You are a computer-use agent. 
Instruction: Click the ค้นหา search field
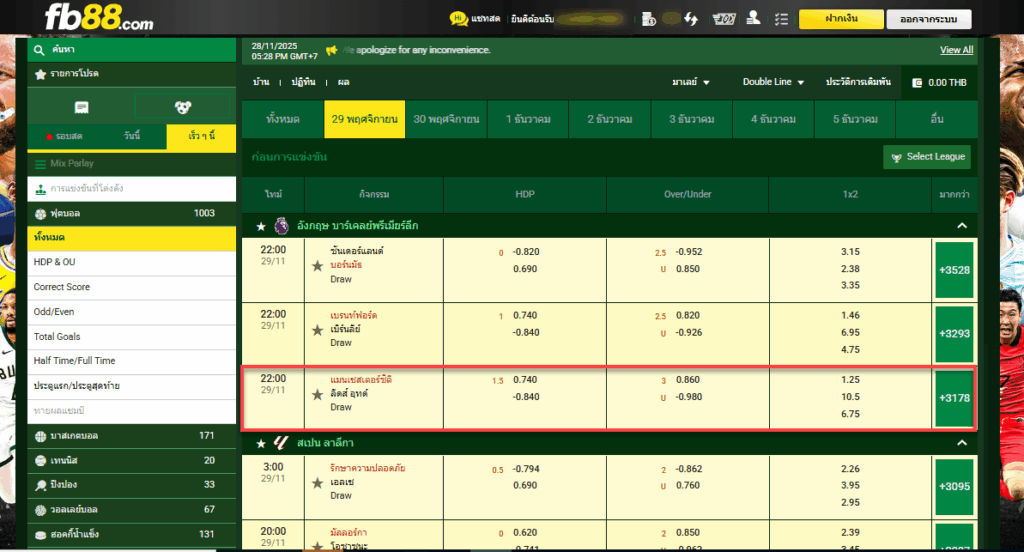131,50
